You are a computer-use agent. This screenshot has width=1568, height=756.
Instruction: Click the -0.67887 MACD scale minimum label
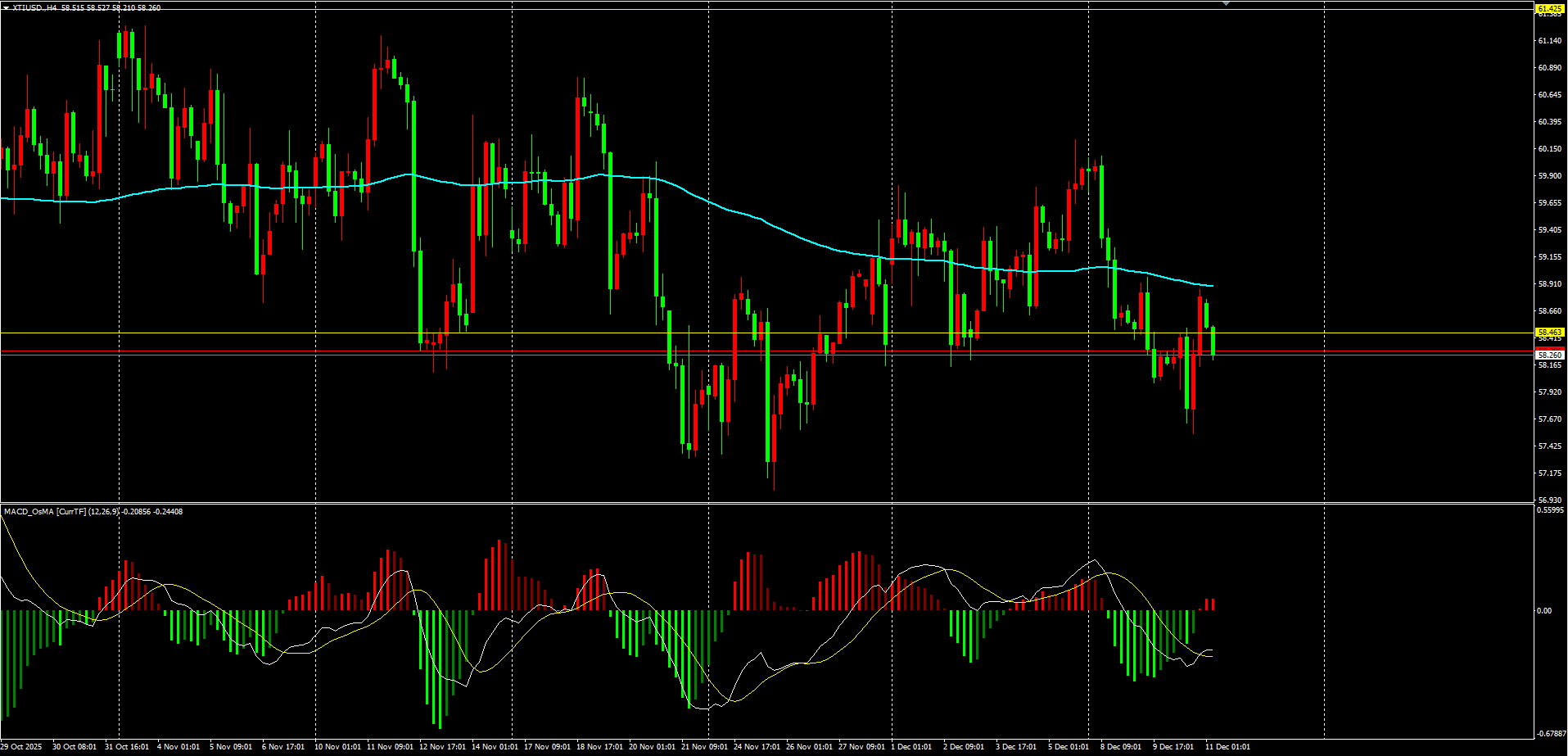[1550, 734]
